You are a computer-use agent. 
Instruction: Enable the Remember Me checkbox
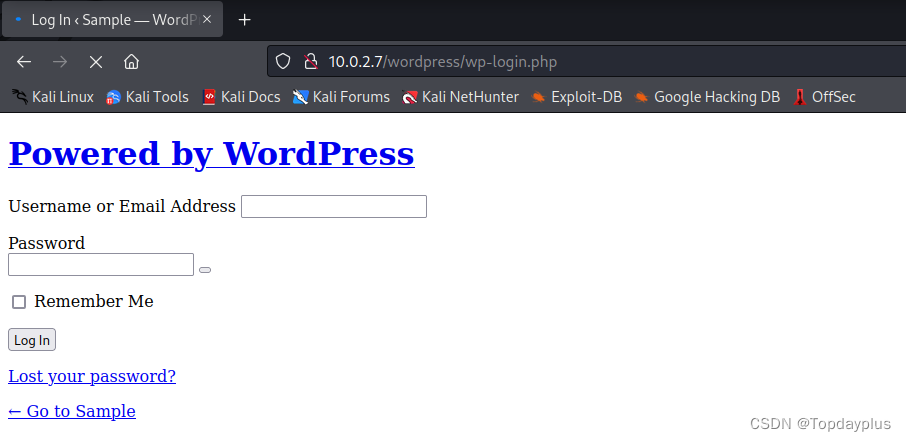(19, 302)
